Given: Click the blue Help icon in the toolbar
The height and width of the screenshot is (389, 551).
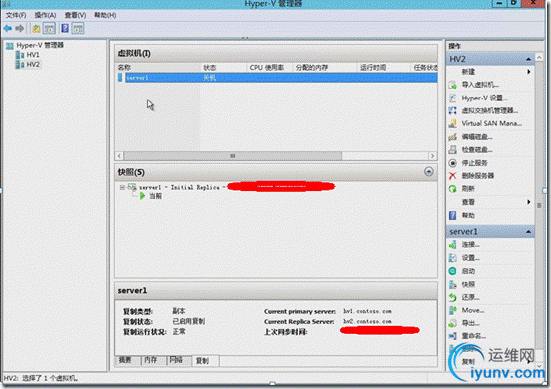Looking at the screenshot, I should pyautogui.click(x=65, y=28).
